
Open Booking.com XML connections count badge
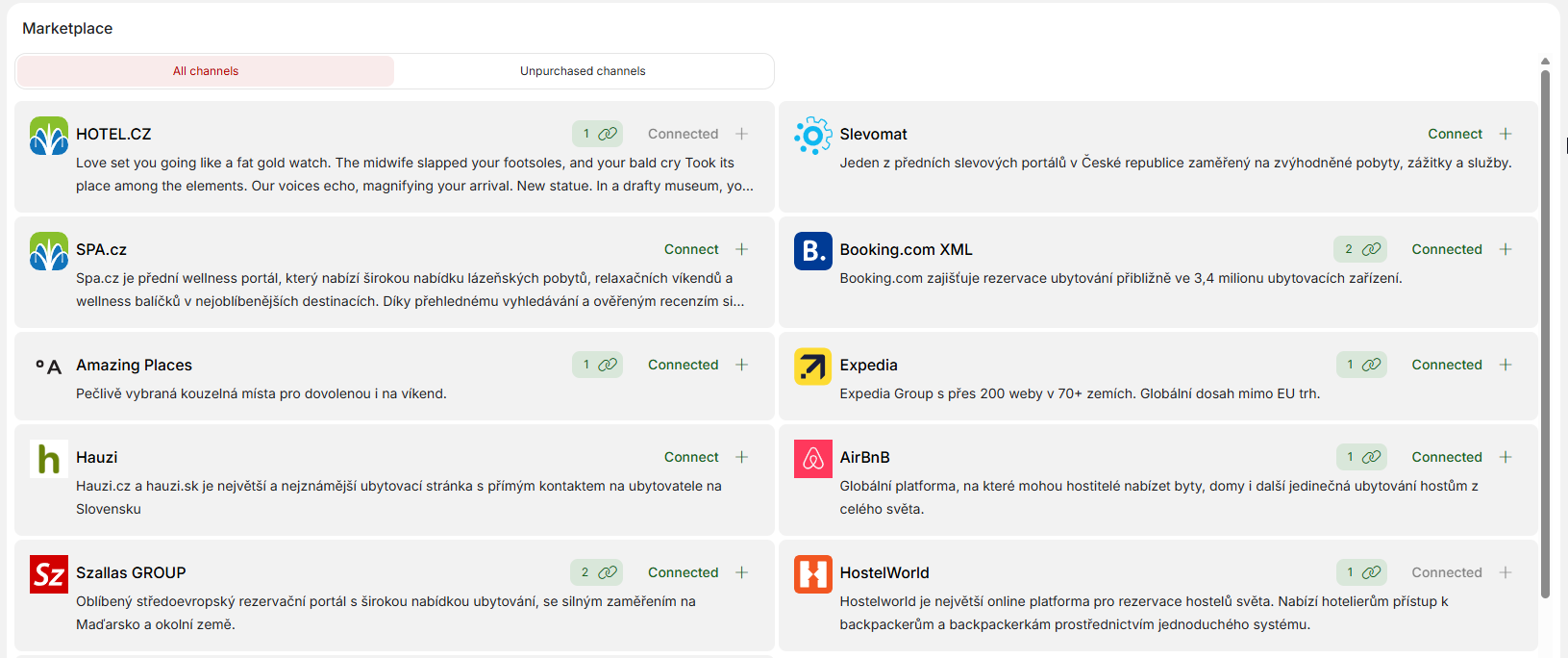pyautogui.click(x=1361, y=249)
